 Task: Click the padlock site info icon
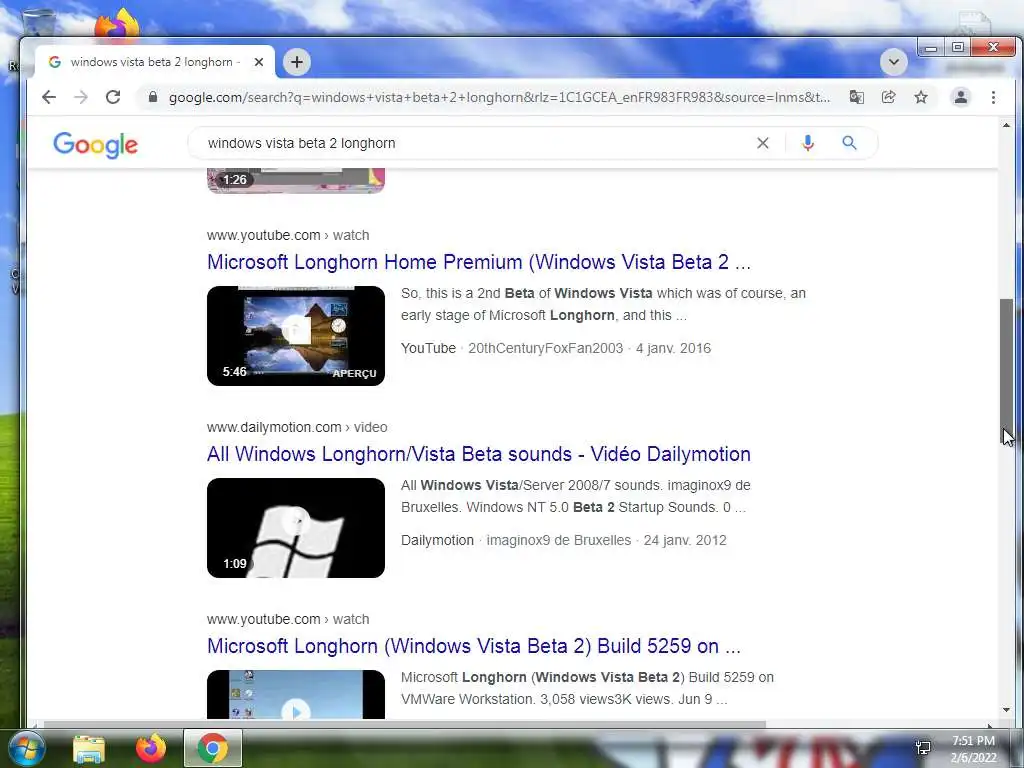pyautogui.click(x=153, y=97)
